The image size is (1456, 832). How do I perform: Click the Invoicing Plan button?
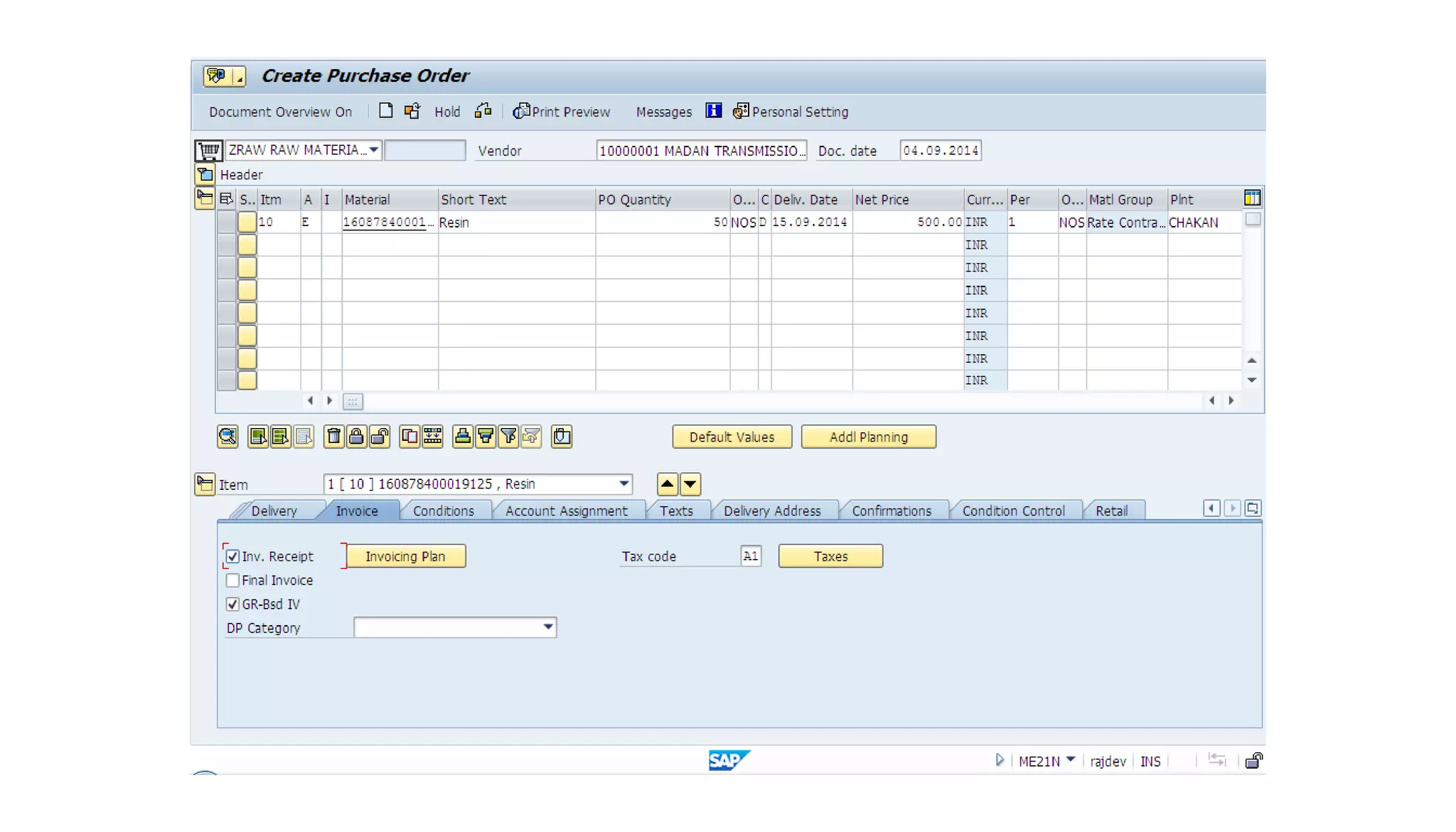(405, 556)
